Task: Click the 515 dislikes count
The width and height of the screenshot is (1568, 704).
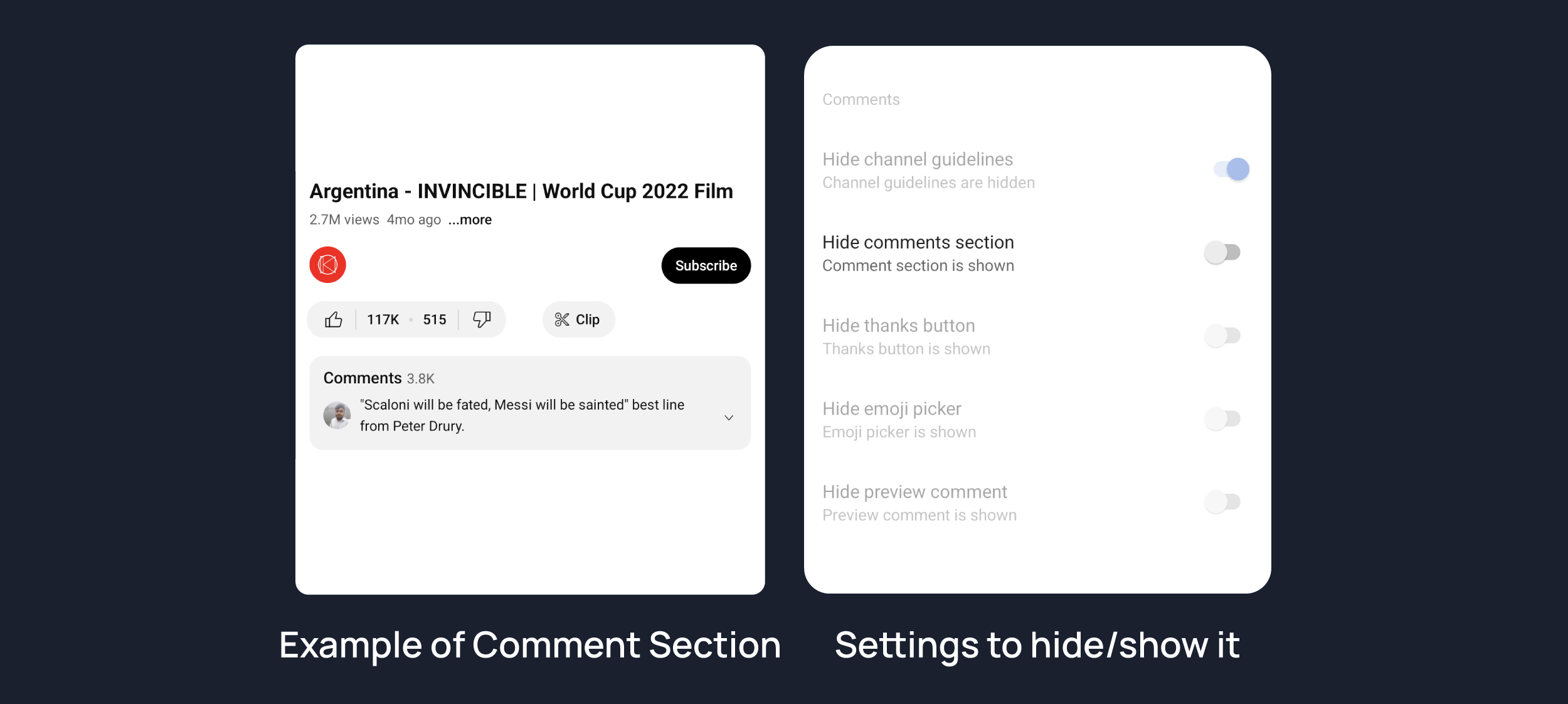Action: pos(435,320)
